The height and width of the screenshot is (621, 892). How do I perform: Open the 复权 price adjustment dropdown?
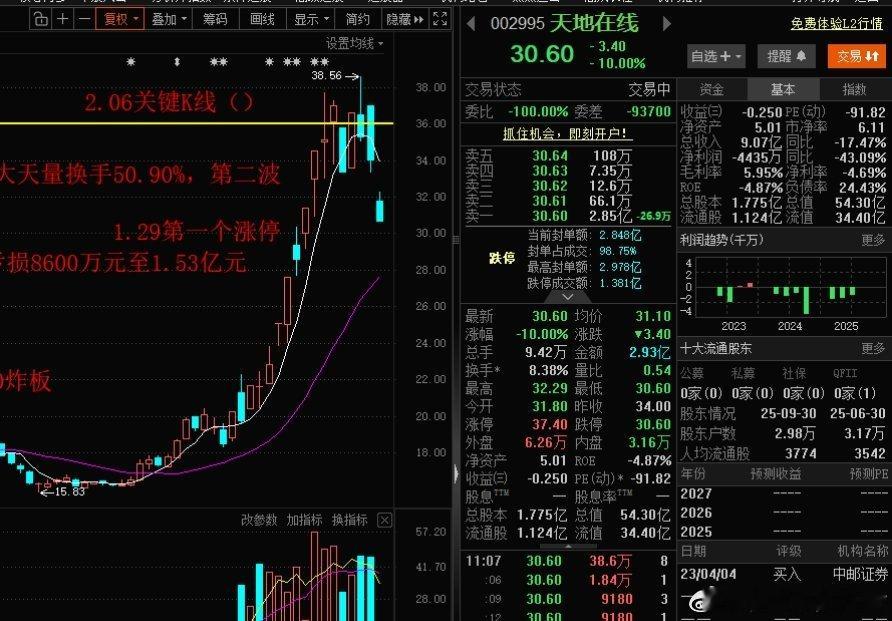pyautogui.click(x=116, y=19)
